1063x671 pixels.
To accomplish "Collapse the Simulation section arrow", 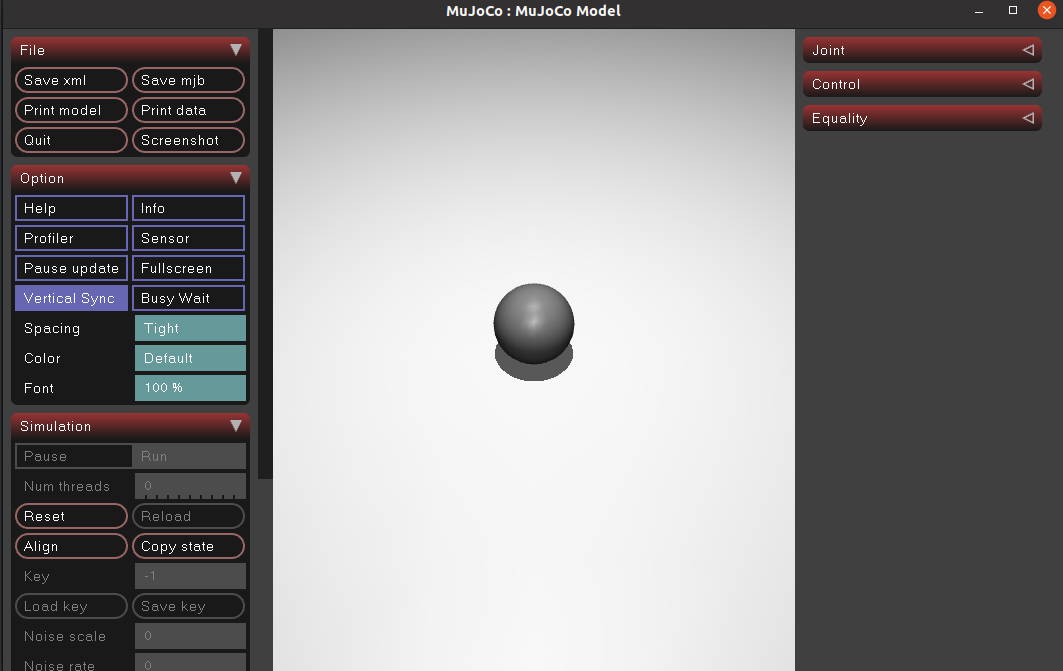I will pos(236,426).
